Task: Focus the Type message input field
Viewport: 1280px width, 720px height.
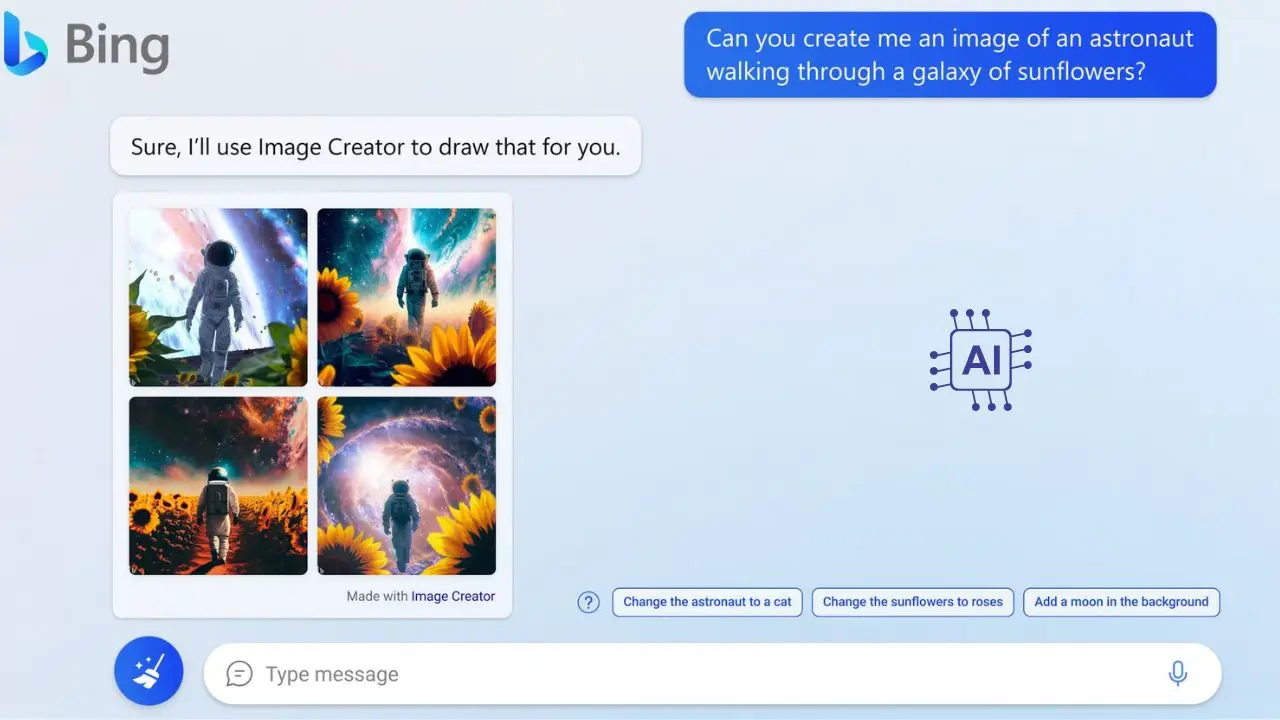Action: (712, 674)
